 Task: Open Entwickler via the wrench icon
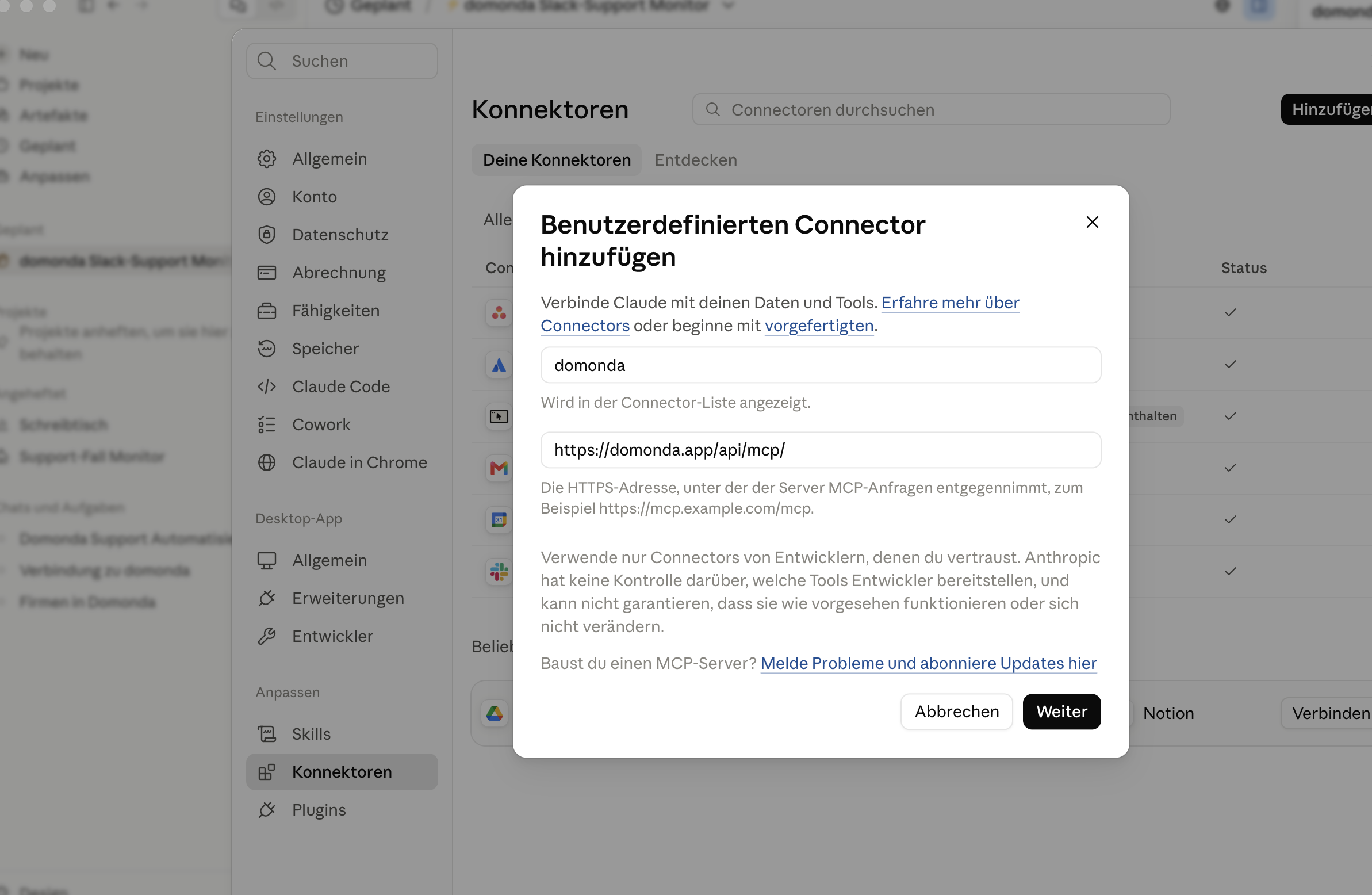(x=266, y=636)
